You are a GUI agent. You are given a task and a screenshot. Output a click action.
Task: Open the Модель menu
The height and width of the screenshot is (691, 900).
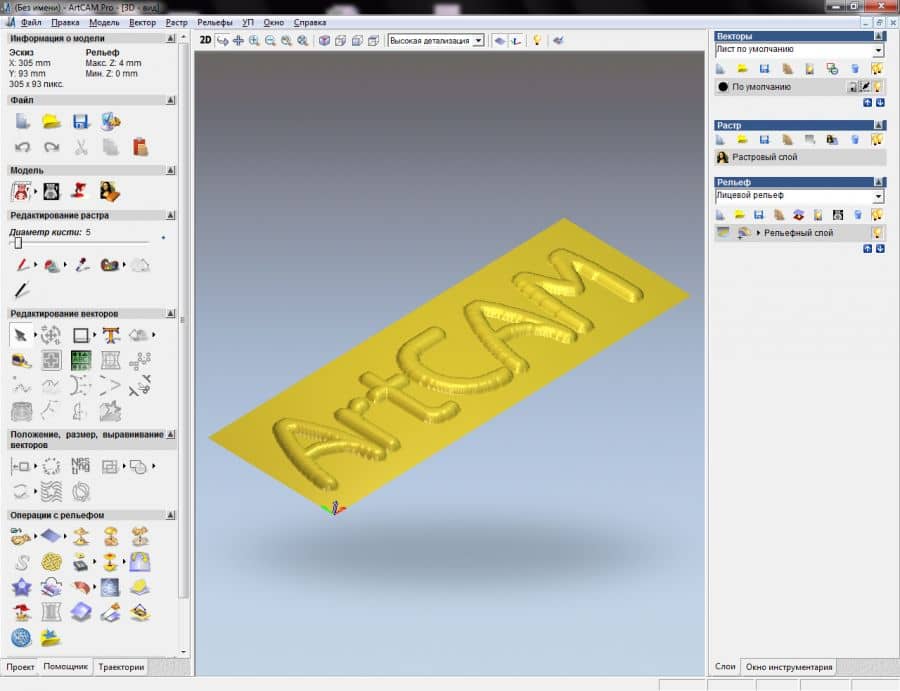(x=104, y=22)
